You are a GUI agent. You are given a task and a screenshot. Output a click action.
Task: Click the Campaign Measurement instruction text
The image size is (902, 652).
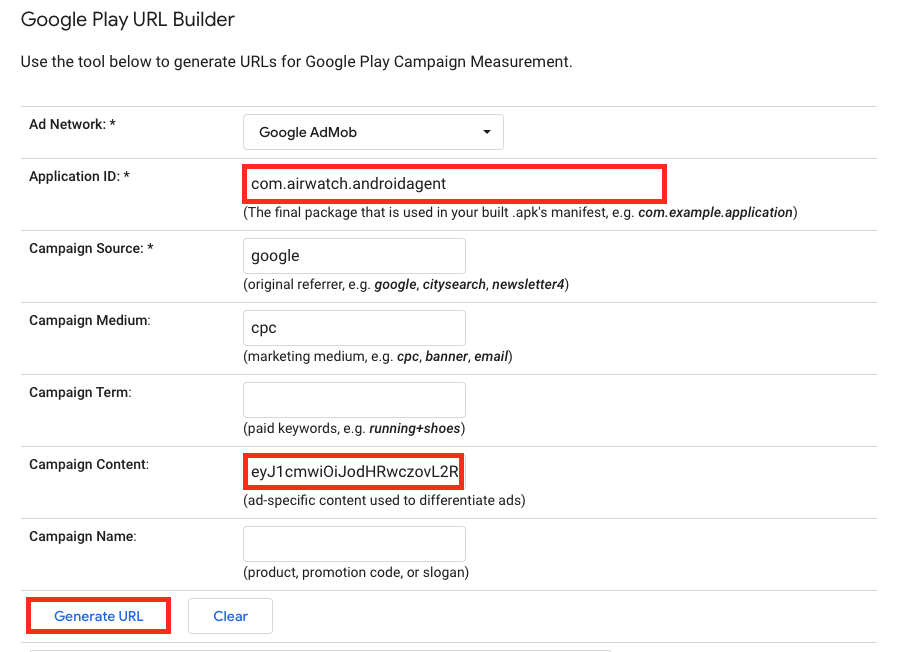coord(296,62)
